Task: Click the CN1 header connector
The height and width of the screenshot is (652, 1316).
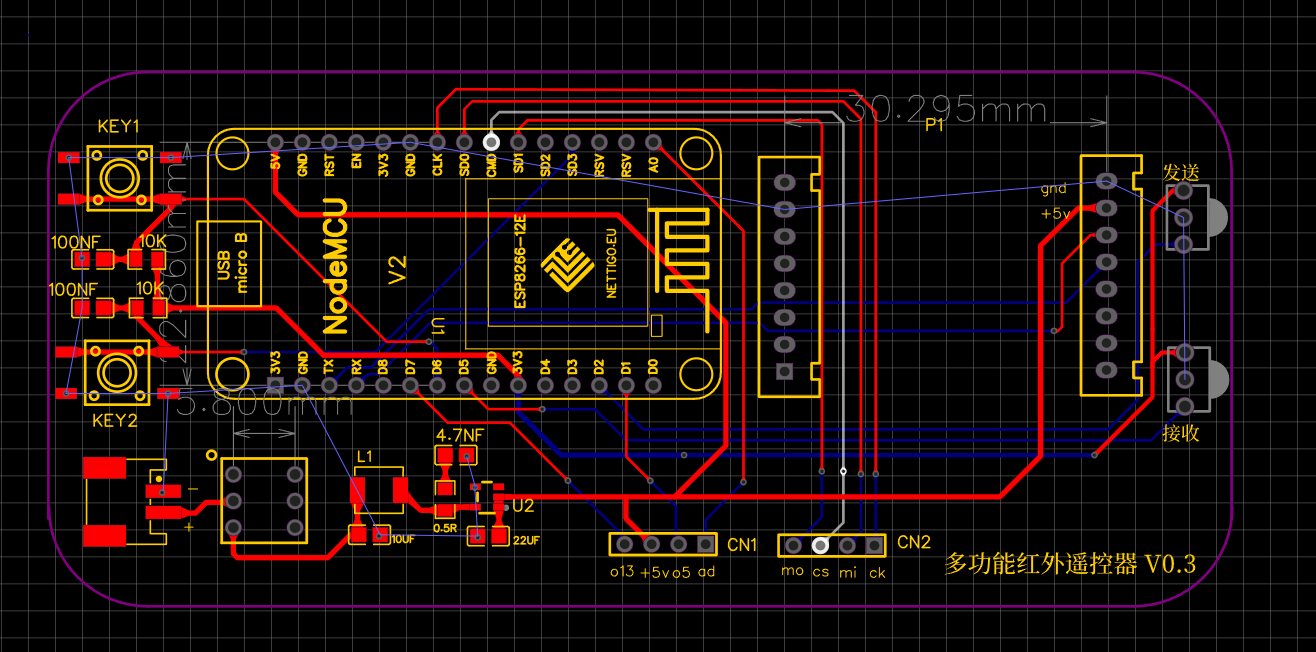Action: pos(664,544)
